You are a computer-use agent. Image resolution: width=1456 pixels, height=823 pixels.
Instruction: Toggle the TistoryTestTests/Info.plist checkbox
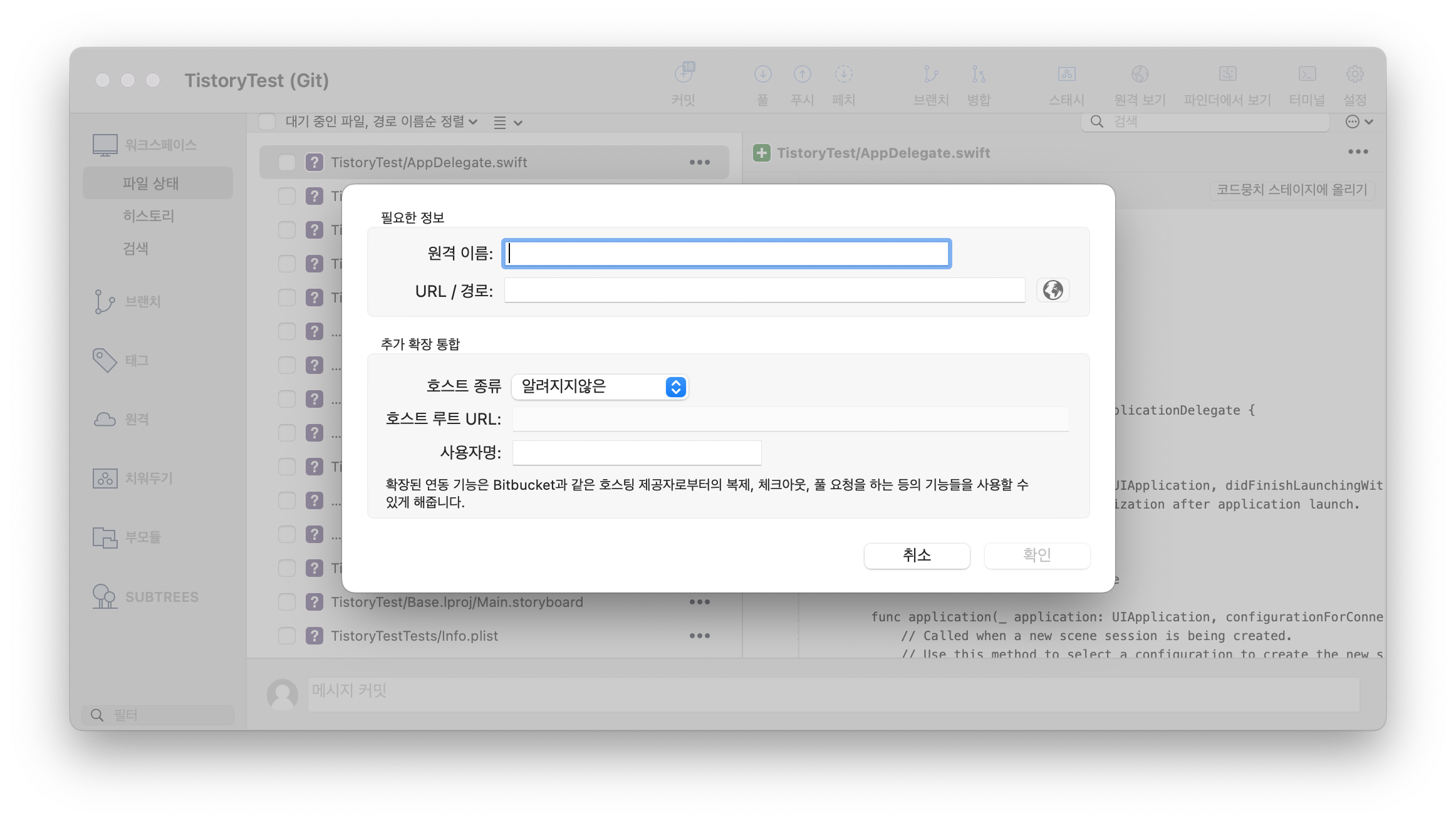pos(287,636)
